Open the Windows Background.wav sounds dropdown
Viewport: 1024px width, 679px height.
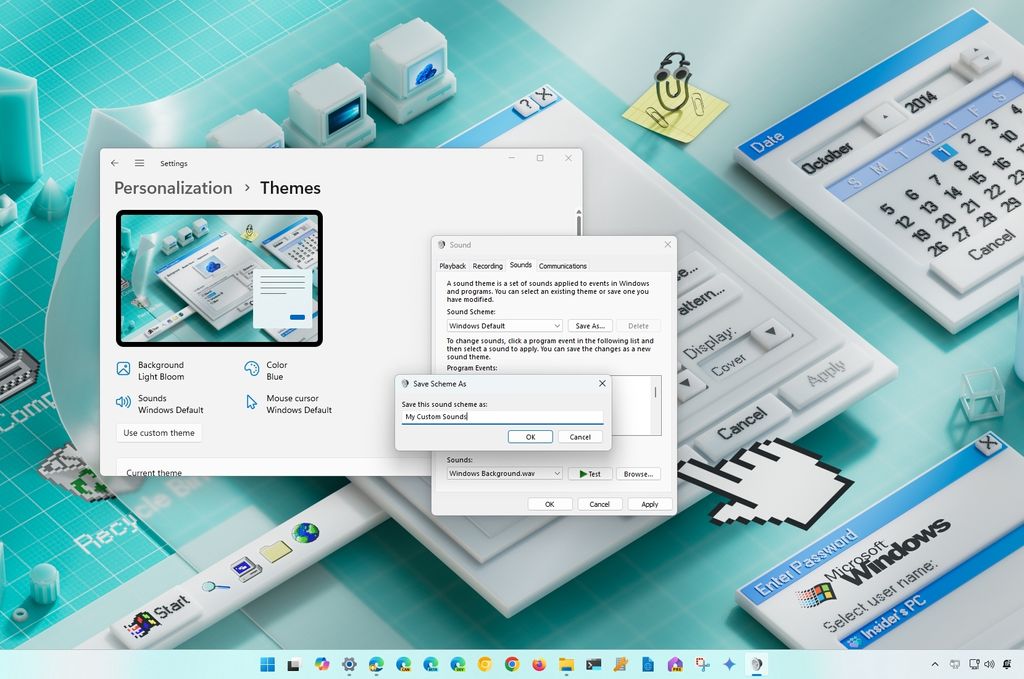[504, 473]
